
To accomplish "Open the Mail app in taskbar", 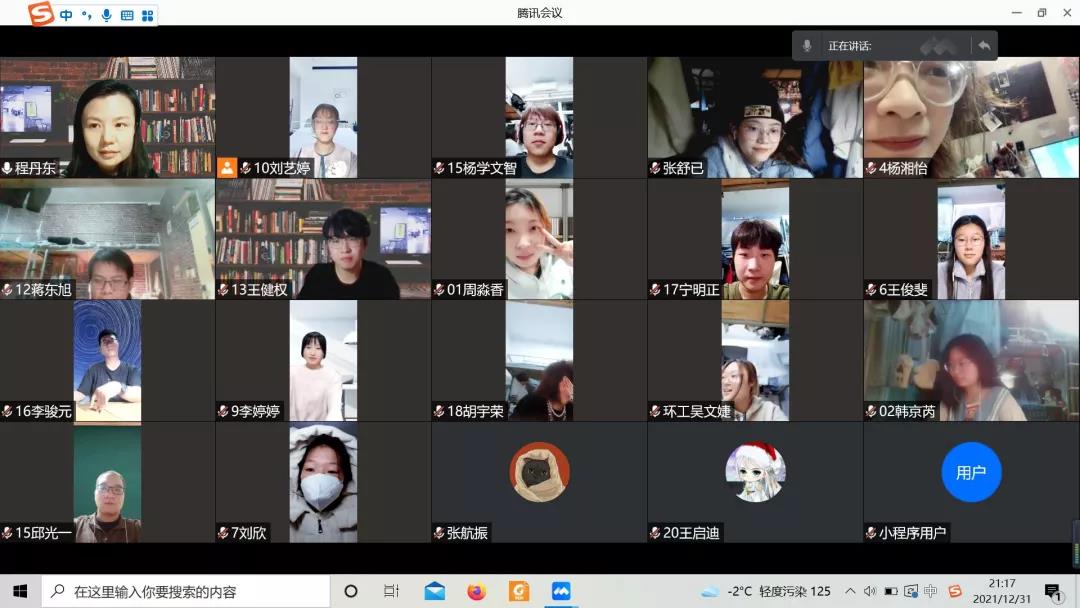I will click(435, 591).
